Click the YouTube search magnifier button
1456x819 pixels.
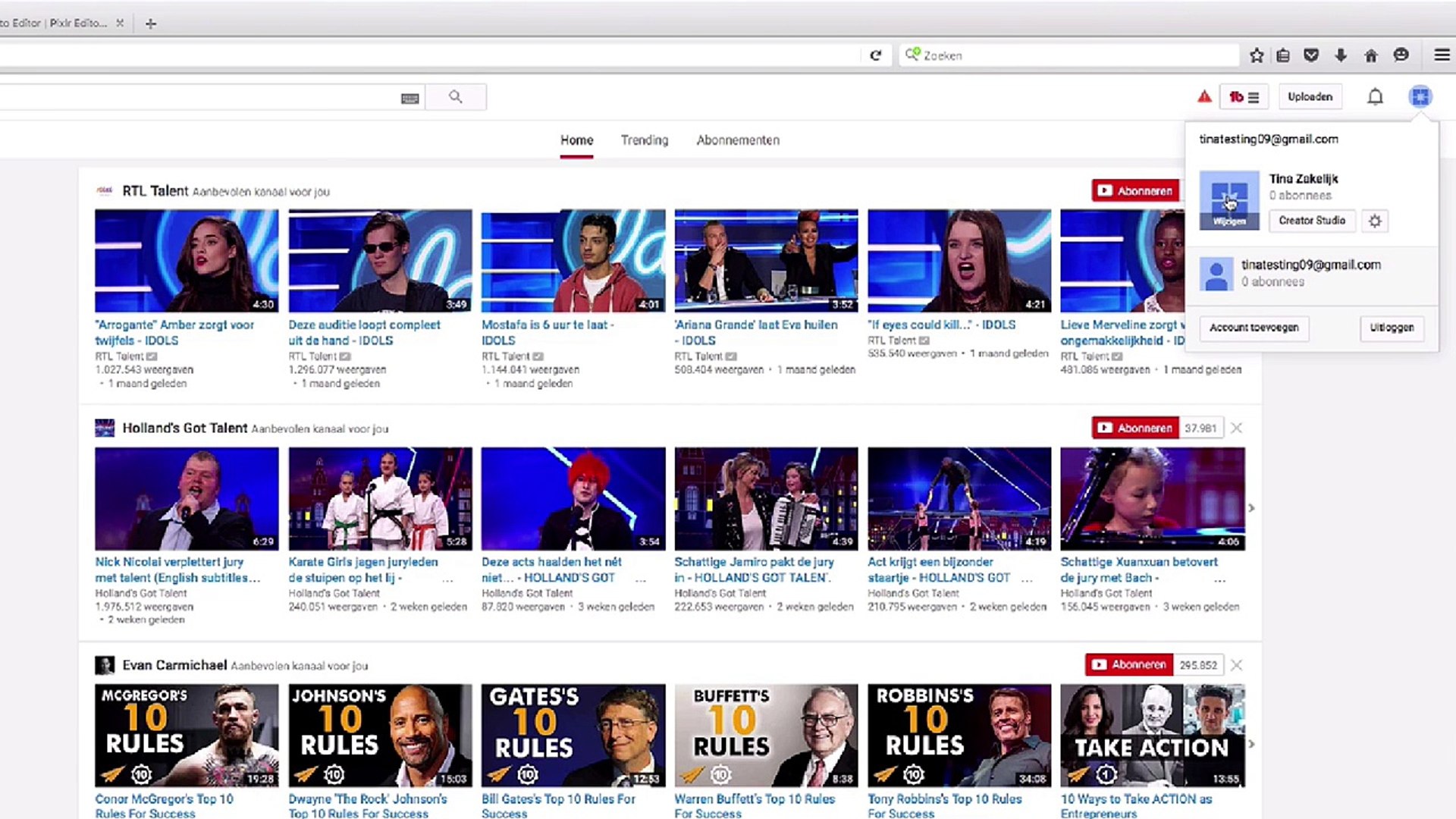tap(455, 97)
